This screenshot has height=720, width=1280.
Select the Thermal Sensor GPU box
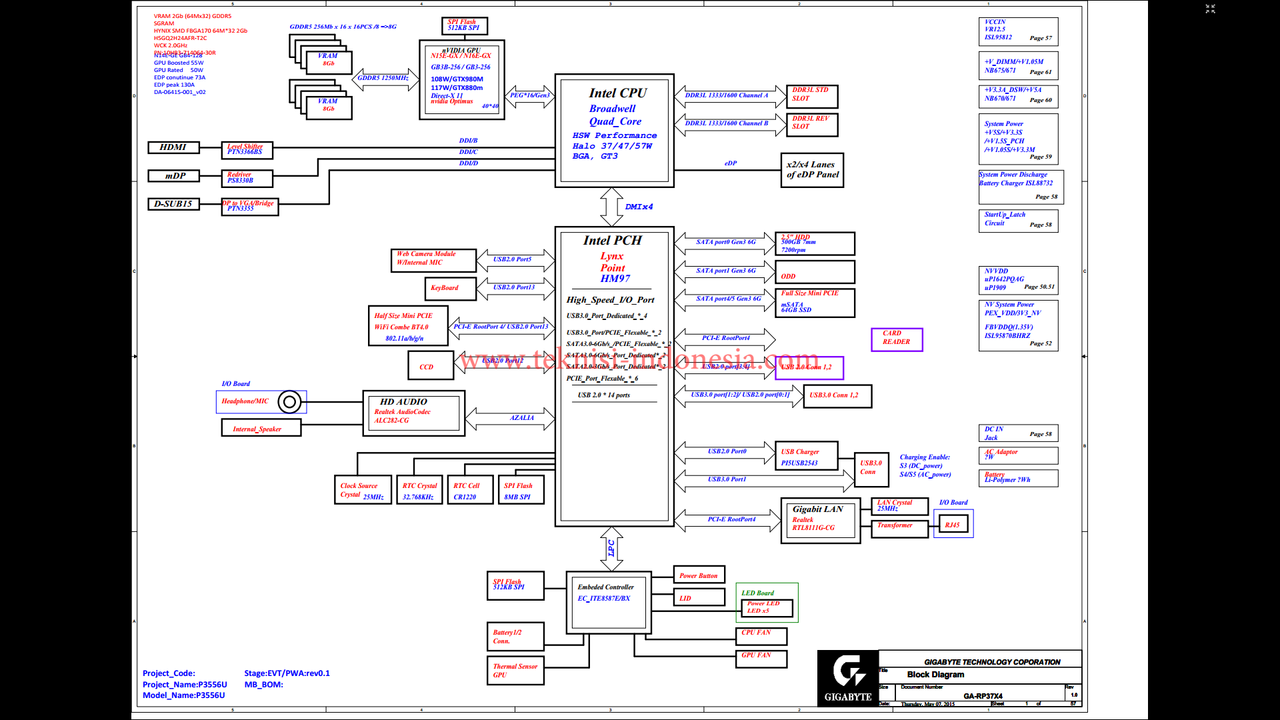point(517,670)
